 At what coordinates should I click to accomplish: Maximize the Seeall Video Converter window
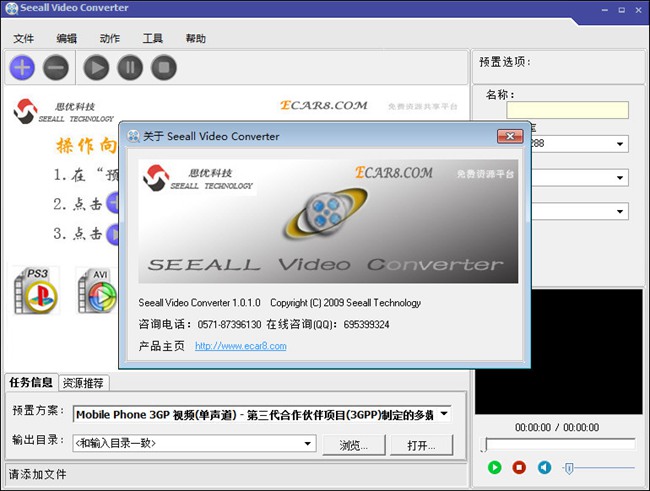(x=622, y=10)
